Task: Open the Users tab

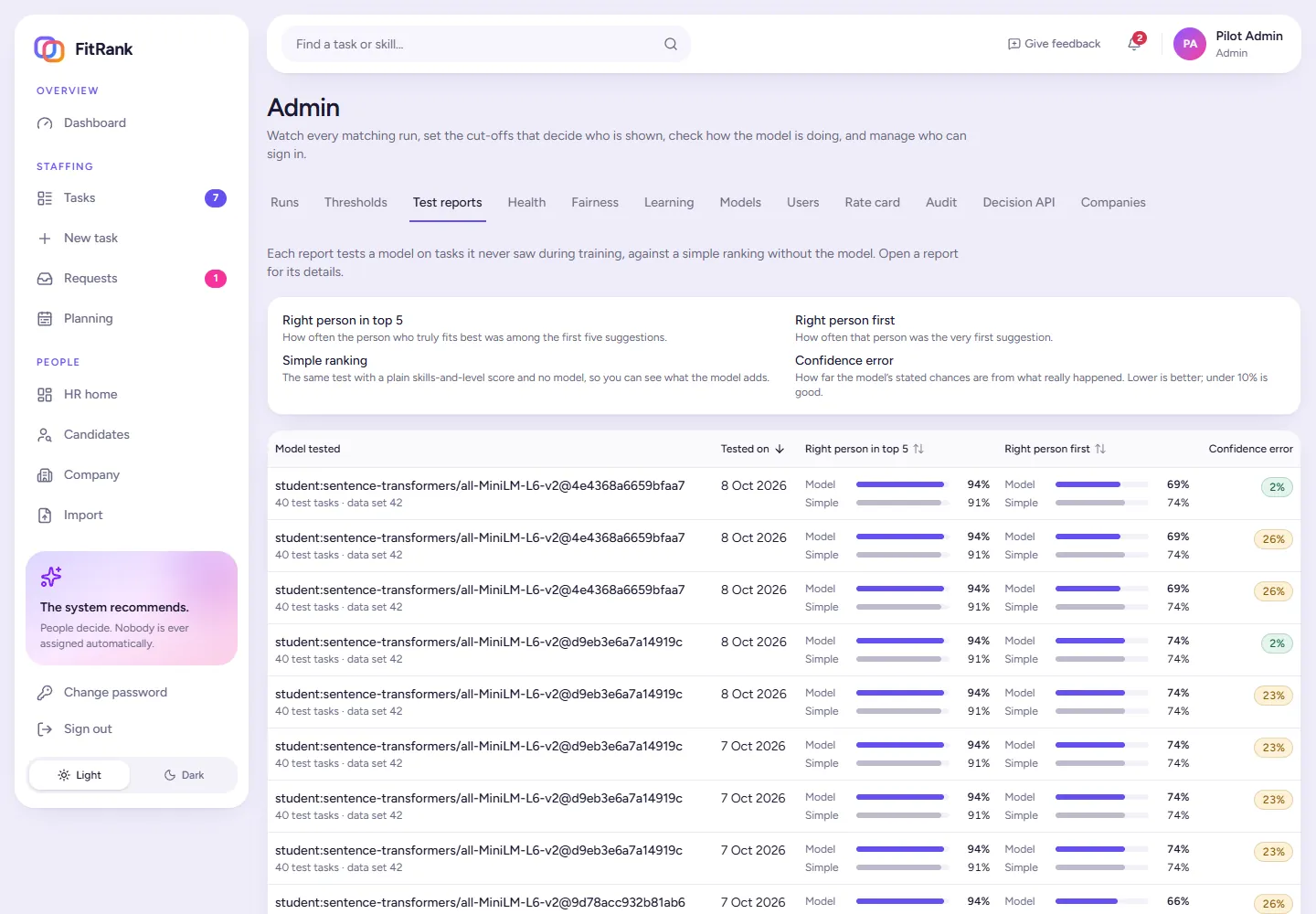Action: coord(803,203)
